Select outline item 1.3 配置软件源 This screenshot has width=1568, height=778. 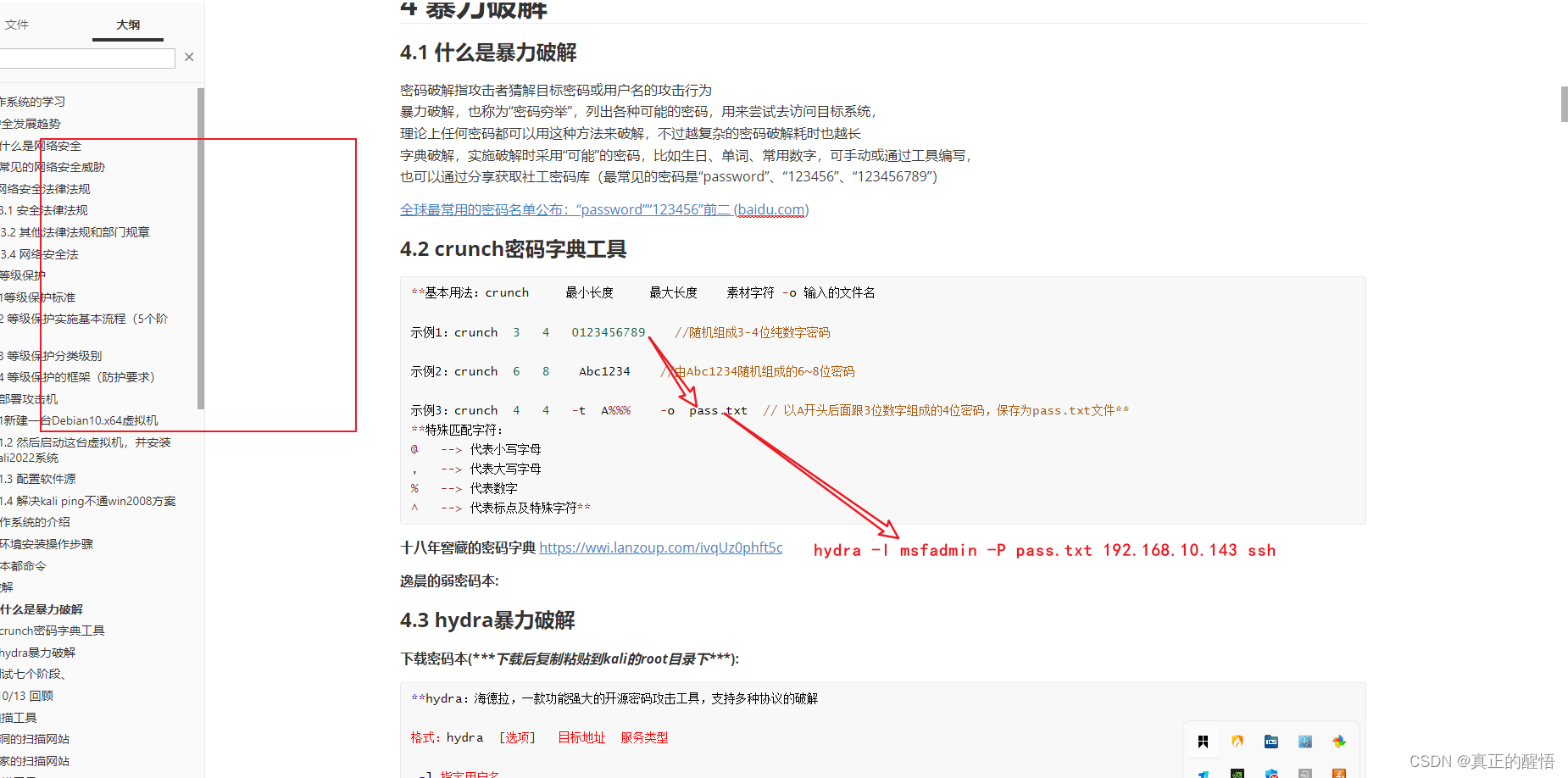click(38, 479)
